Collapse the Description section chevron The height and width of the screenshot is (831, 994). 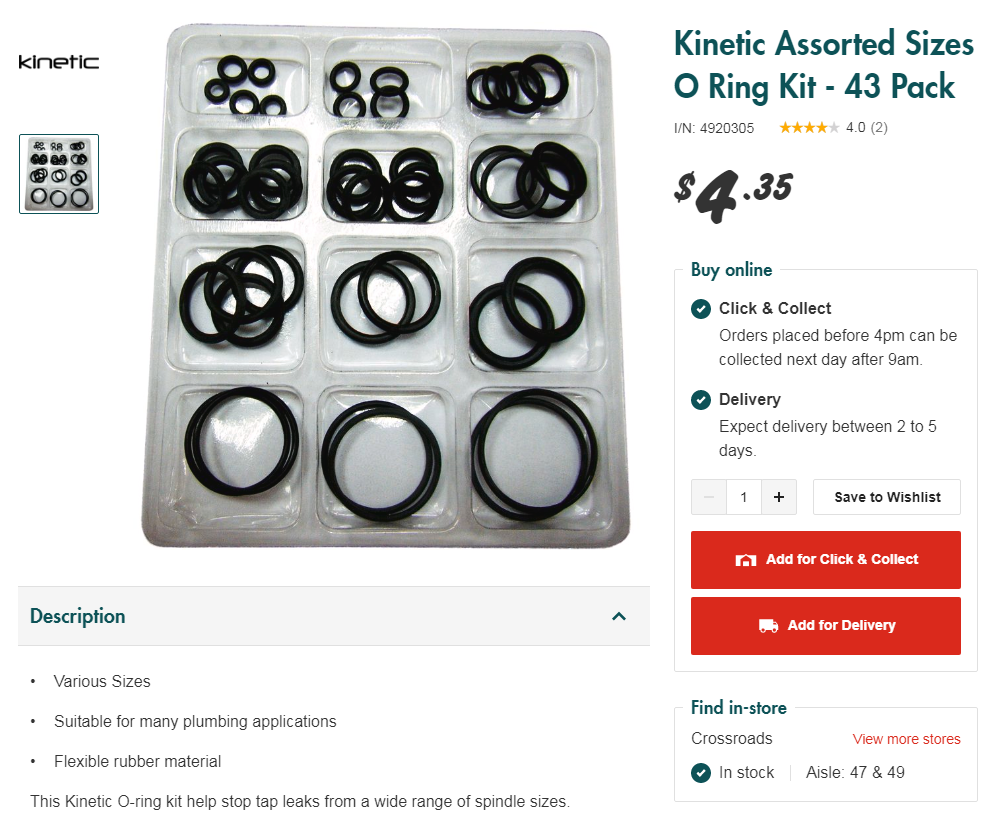pos(619,616)
